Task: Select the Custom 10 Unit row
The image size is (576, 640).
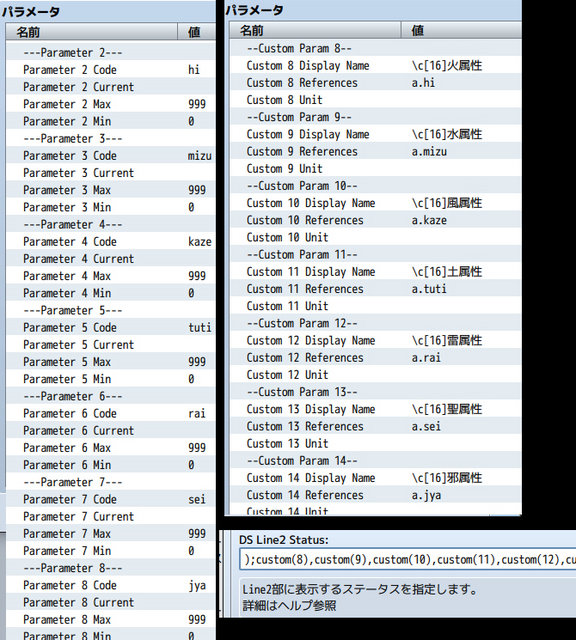Action: pos(376,237)
